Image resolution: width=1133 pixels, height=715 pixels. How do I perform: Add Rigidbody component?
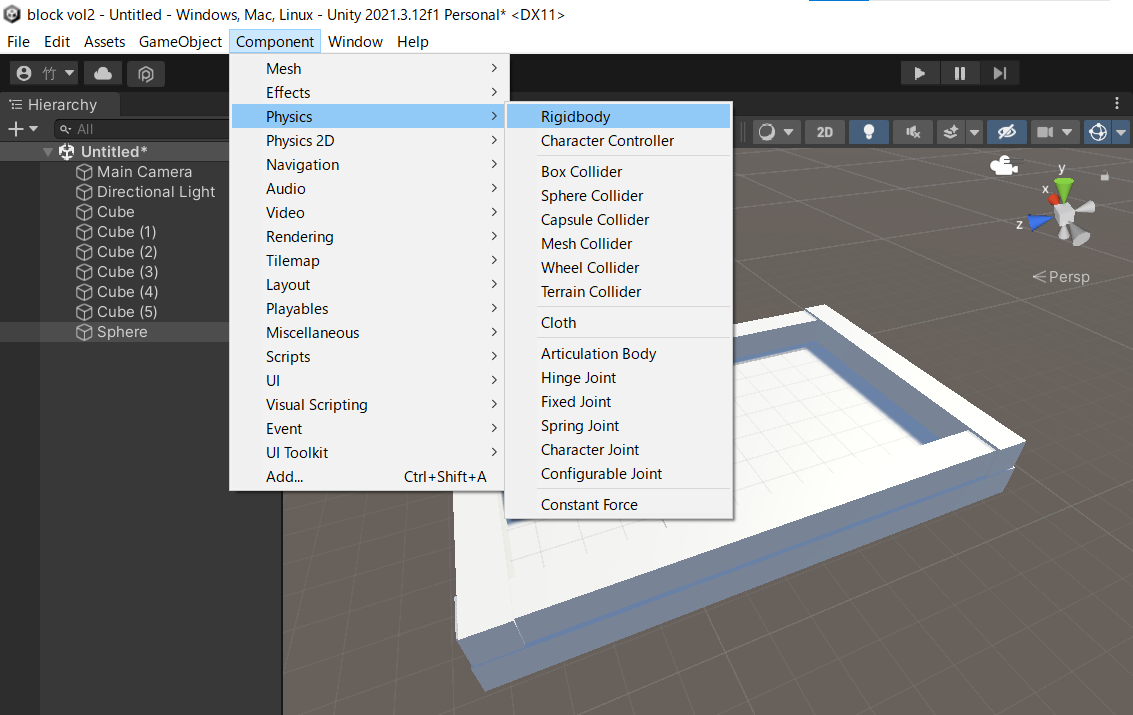pos(619,116)
